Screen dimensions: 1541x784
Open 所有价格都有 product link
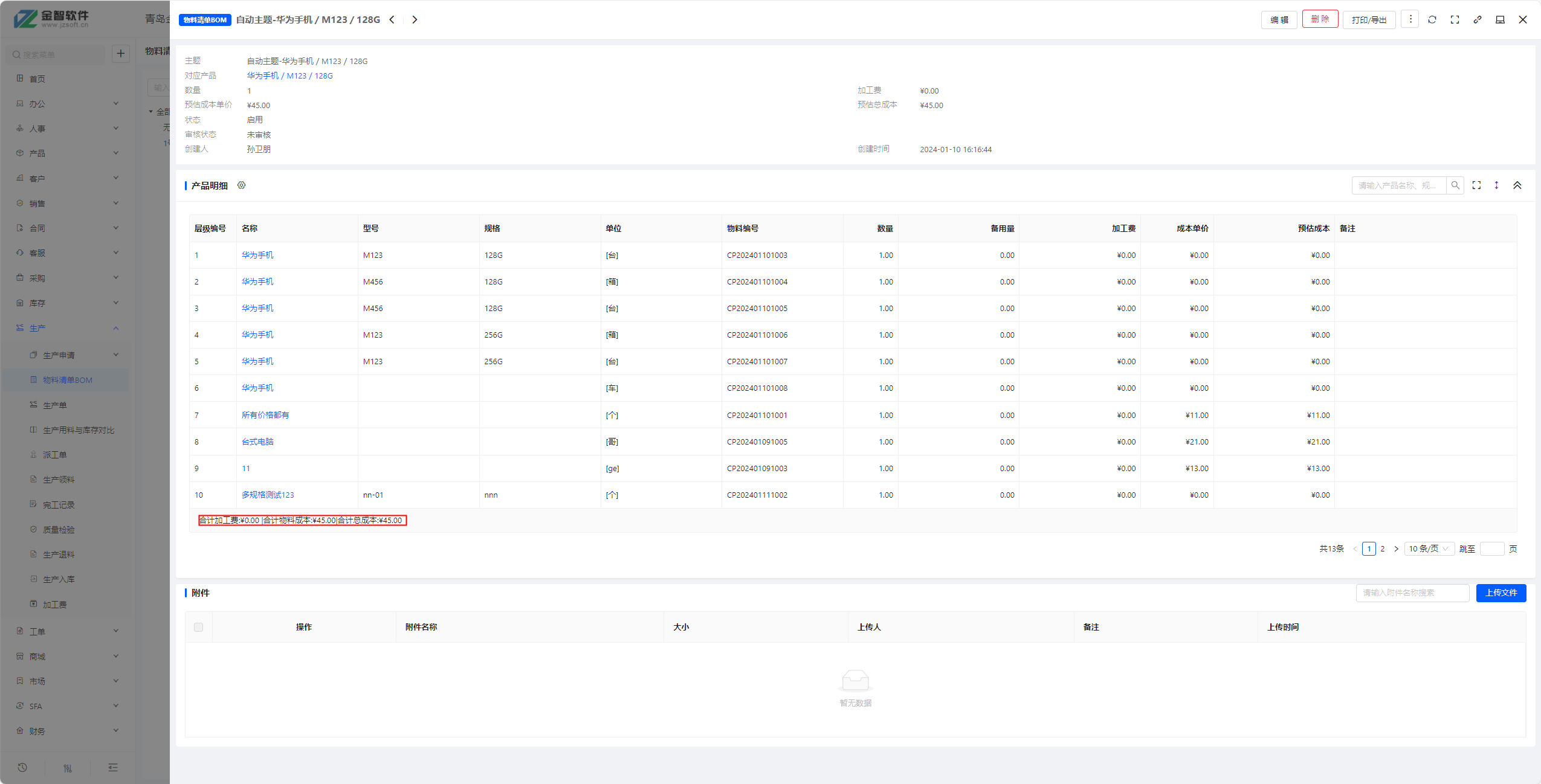coord(265,415)
